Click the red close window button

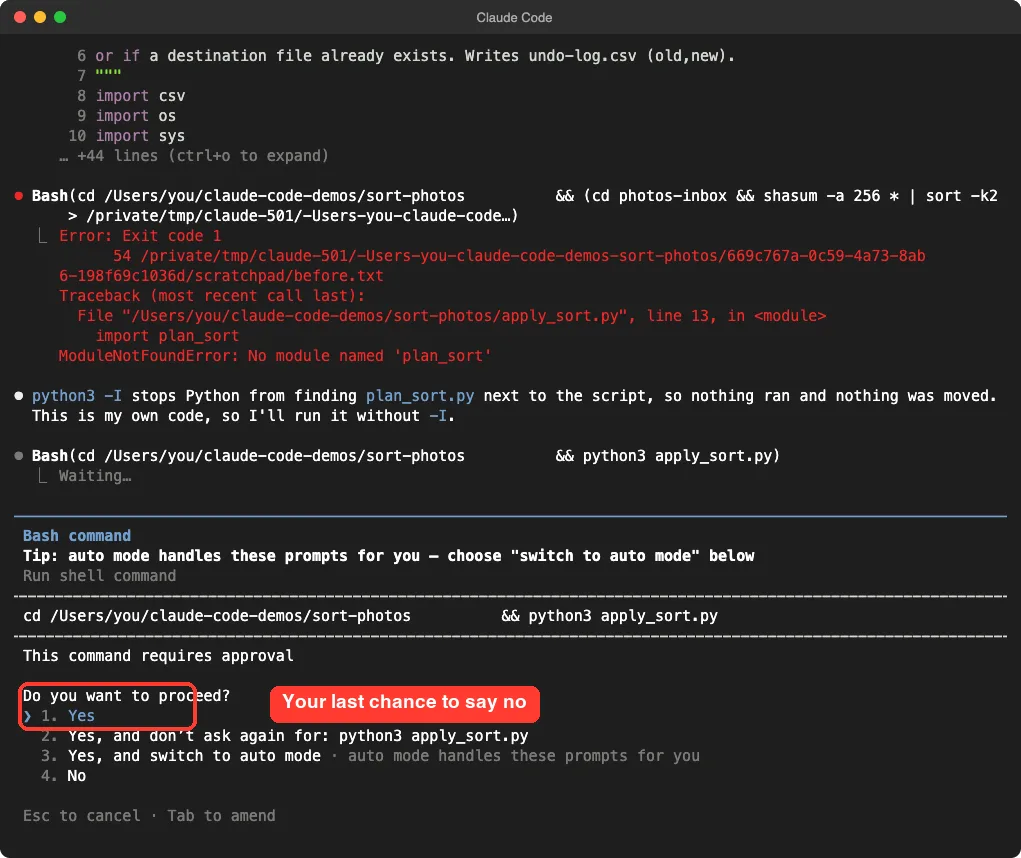pyautogui.click(x=20, y=17)
